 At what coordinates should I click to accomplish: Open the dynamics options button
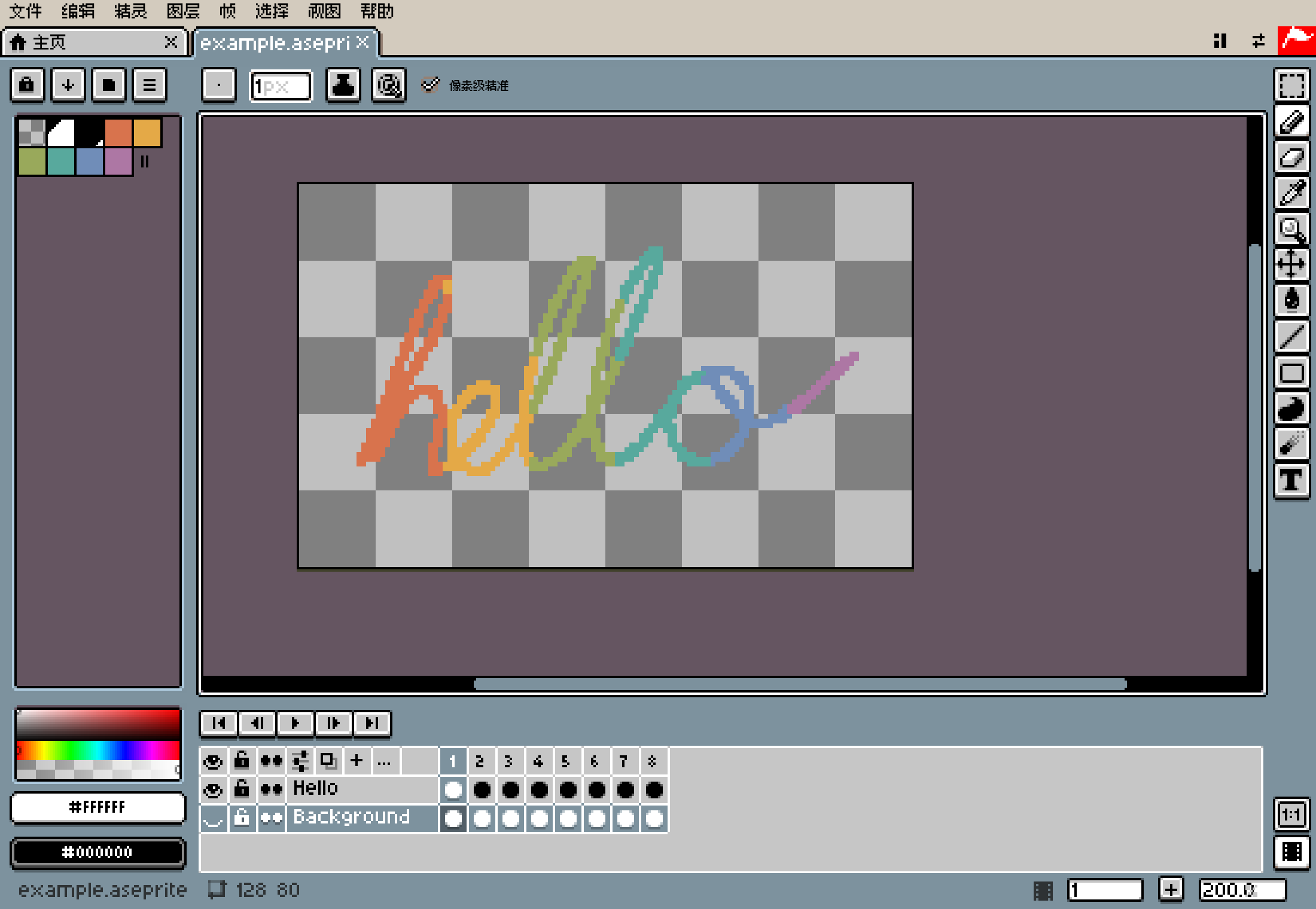point(389,85)
